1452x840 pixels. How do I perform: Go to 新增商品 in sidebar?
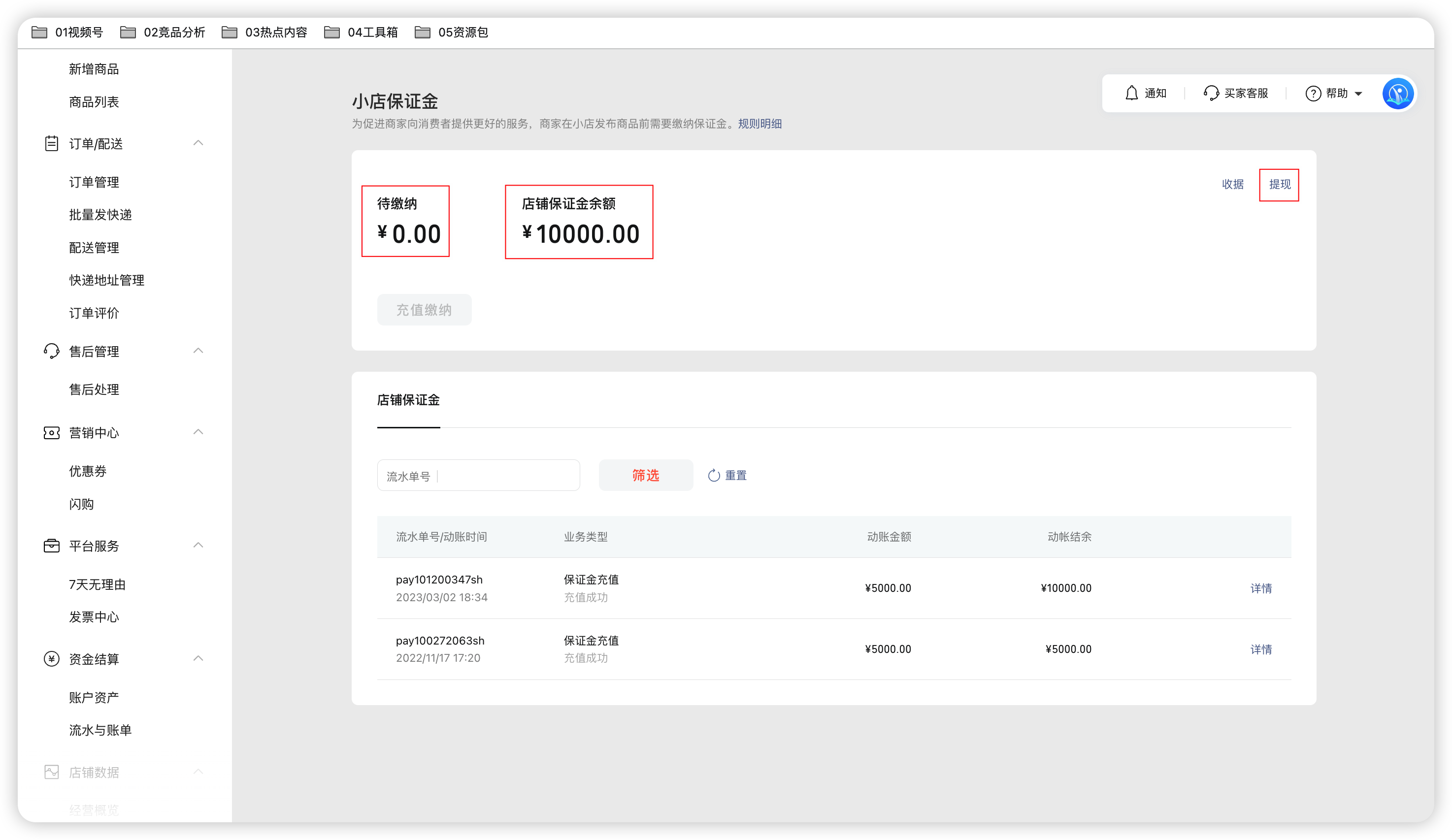click(x=94, y=69)
